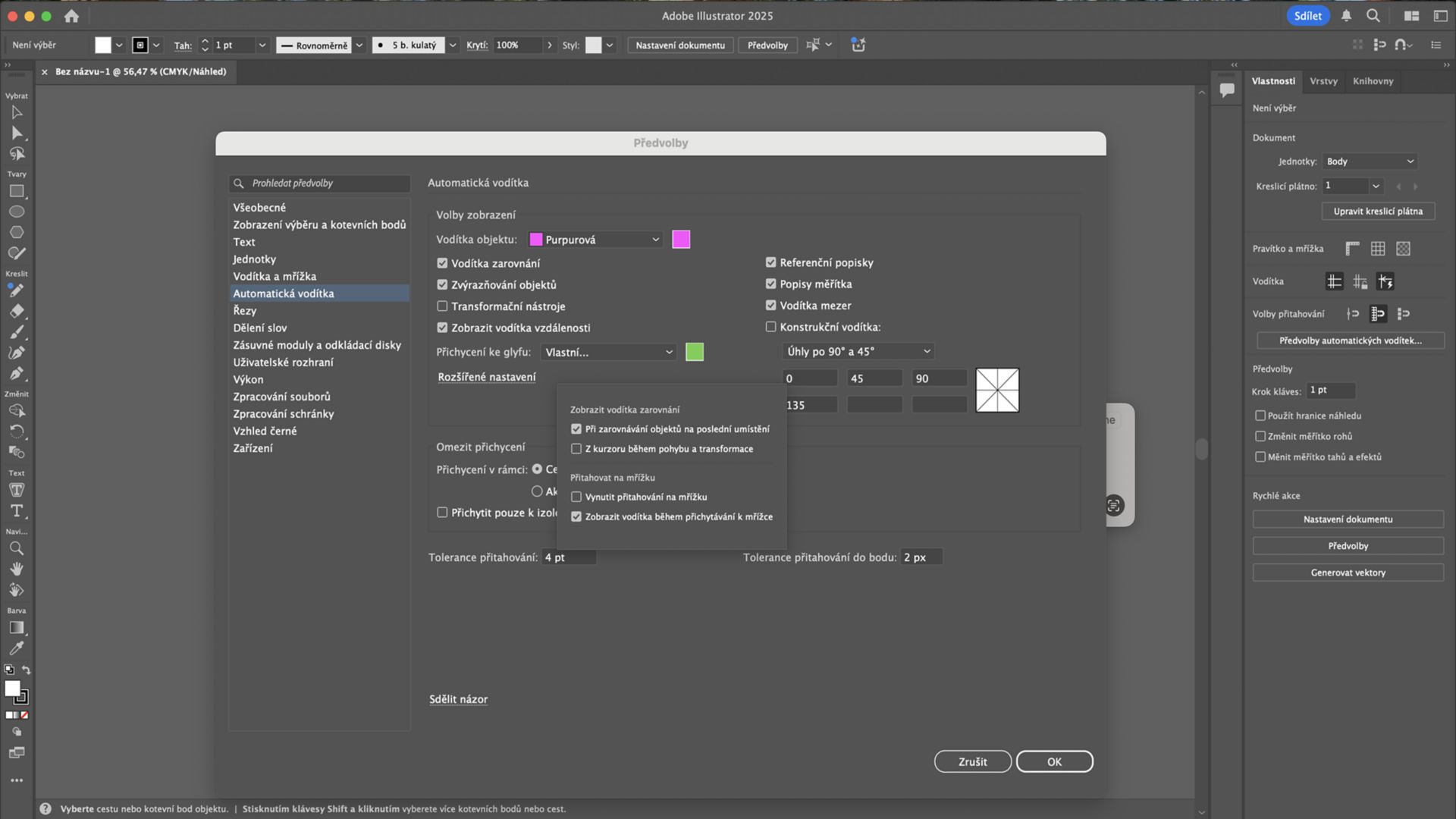Select Vodítka a mřížka preferences category
This screenshot has height=819, width=1456.
pyautogui.click(x=275, y=276)
